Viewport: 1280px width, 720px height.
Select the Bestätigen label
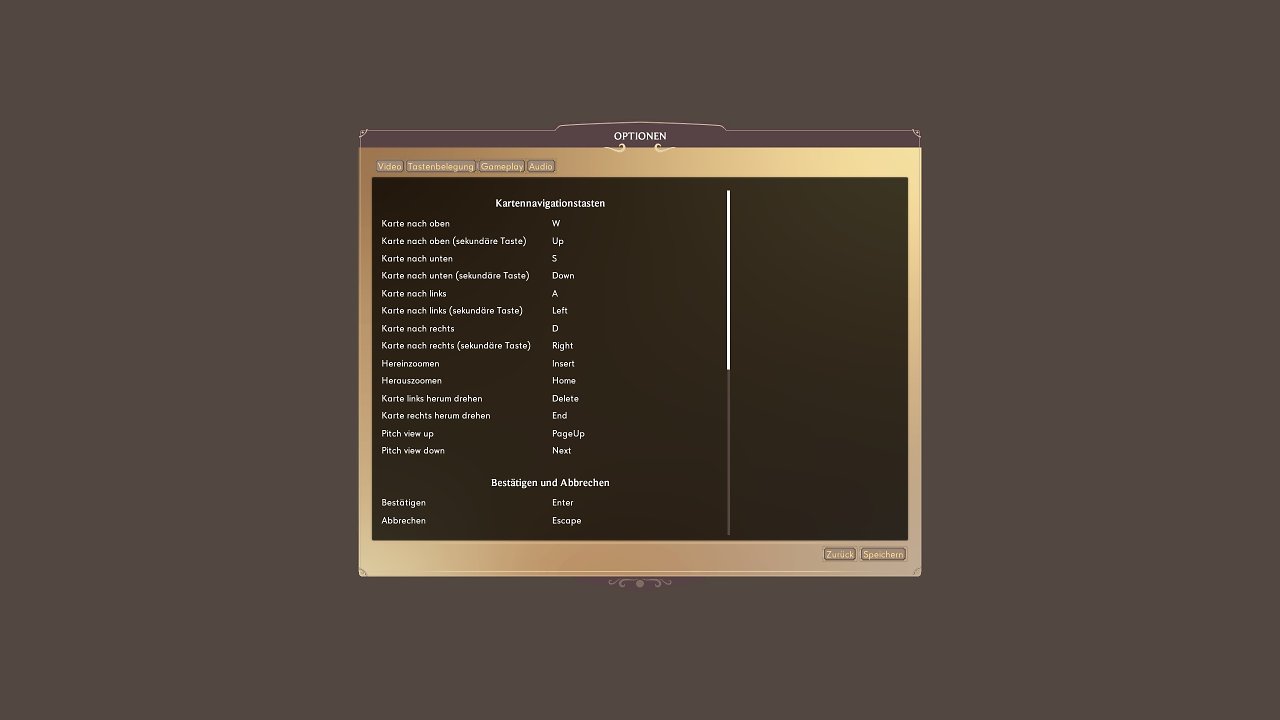(x=404, y=503)
